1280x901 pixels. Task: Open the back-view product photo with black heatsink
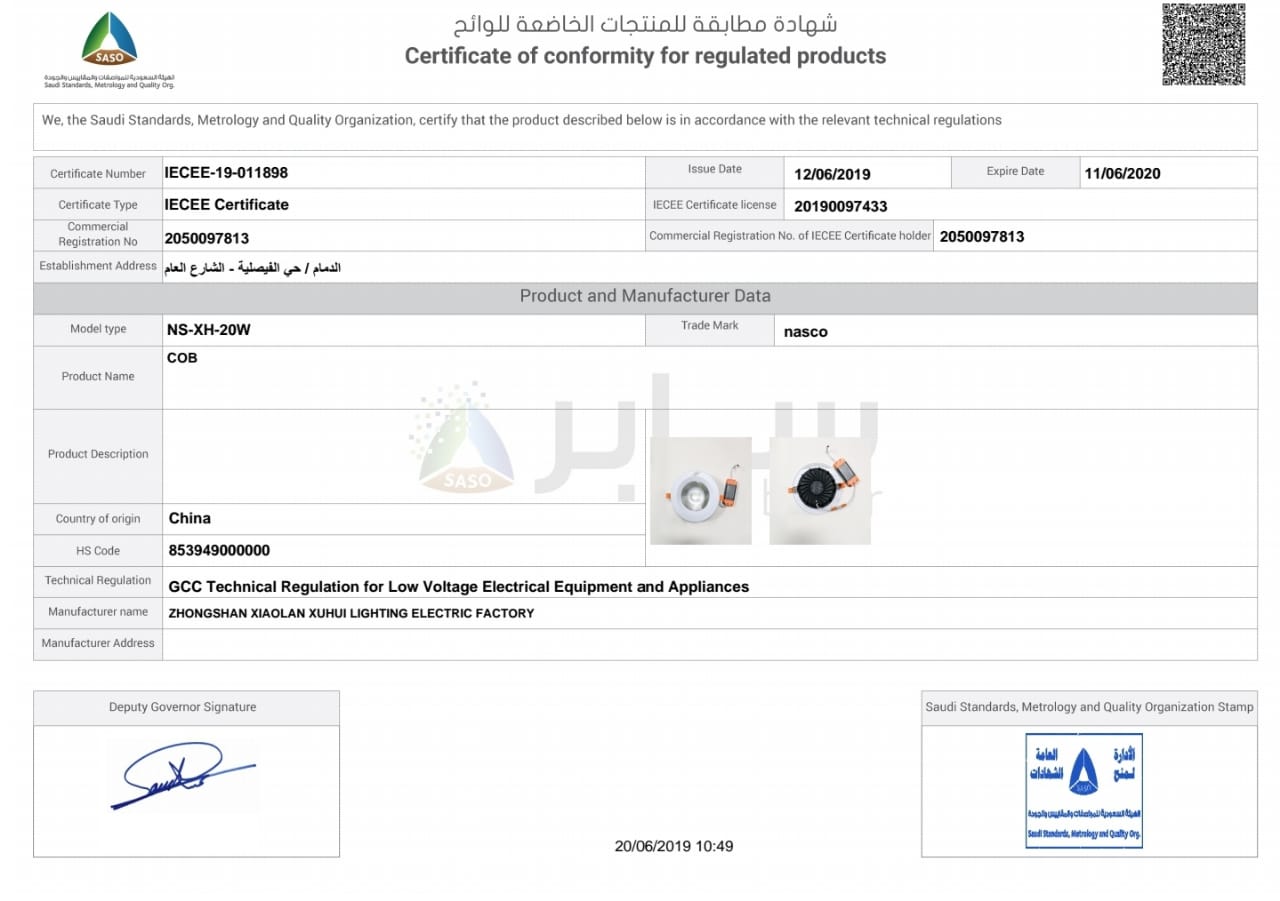pyautogui.click(x=819, y=491)
